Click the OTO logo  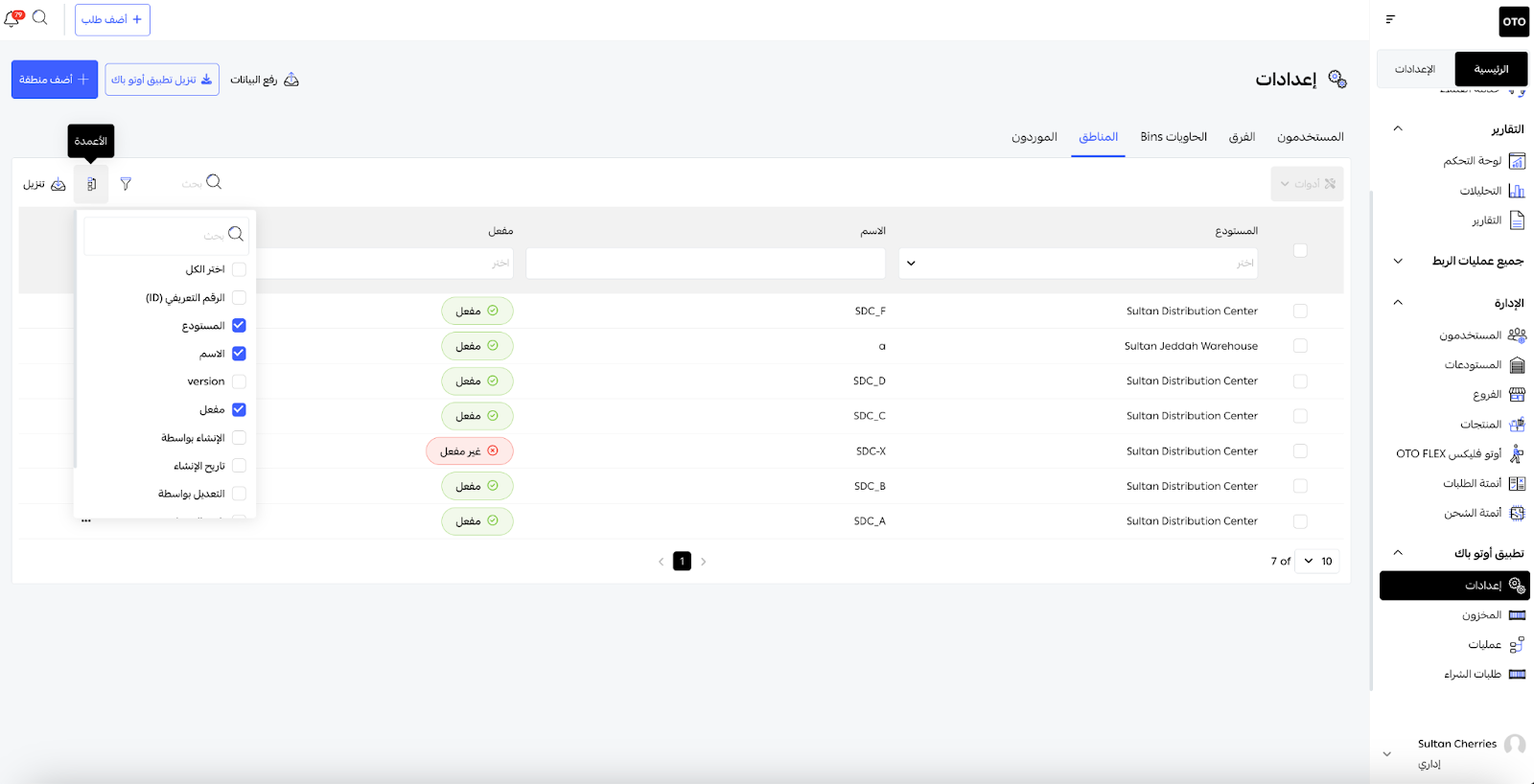1514,21
